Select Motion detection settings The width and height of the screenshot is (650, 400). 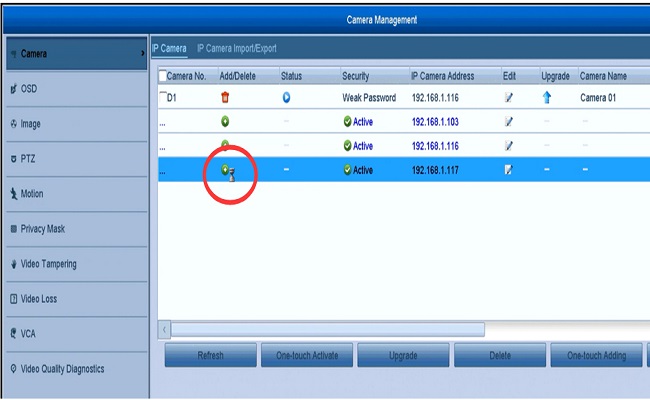[77, 194]
